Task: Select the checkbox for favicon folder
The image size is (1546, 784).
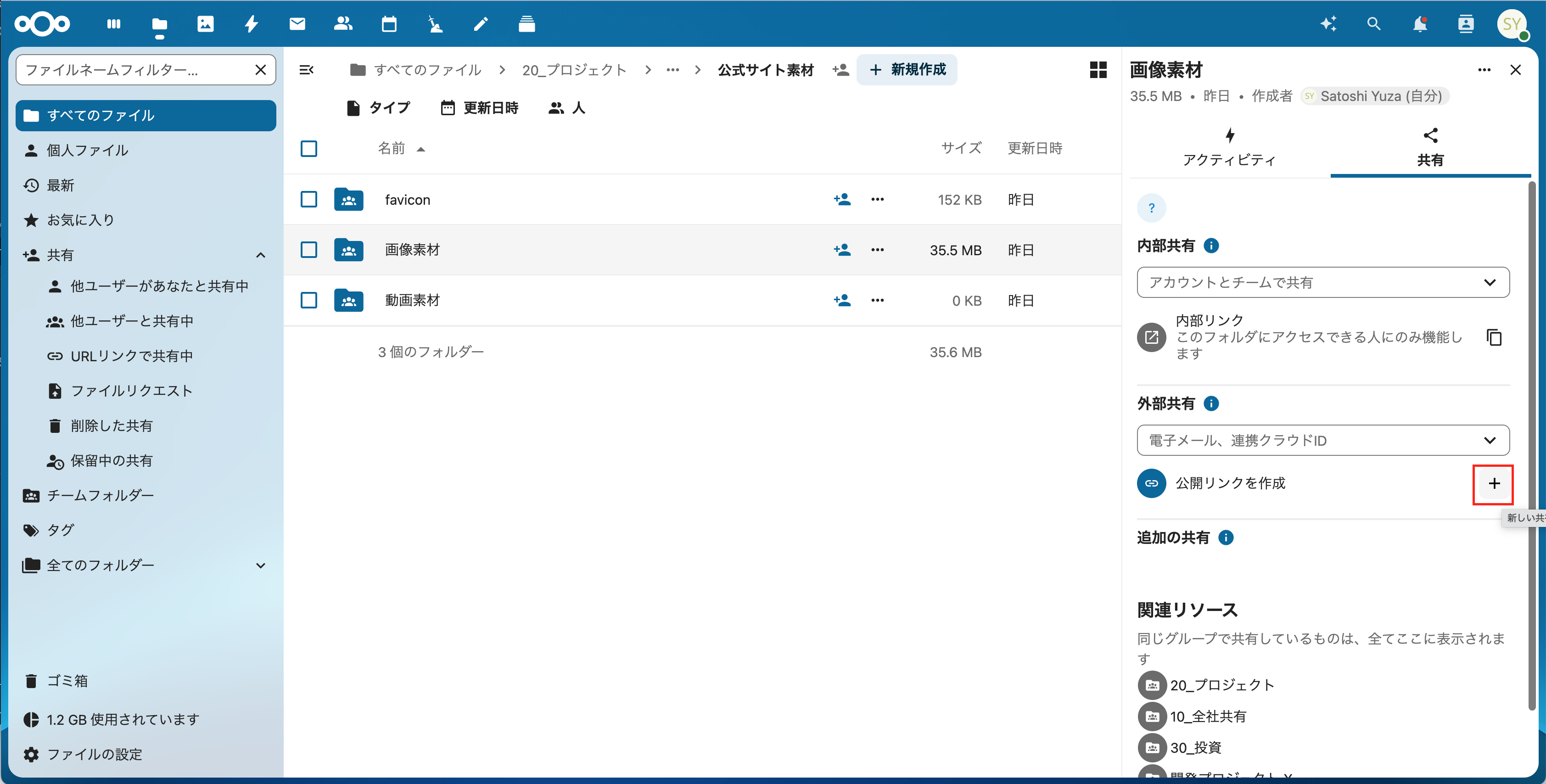Action: (x=308, y=199)
